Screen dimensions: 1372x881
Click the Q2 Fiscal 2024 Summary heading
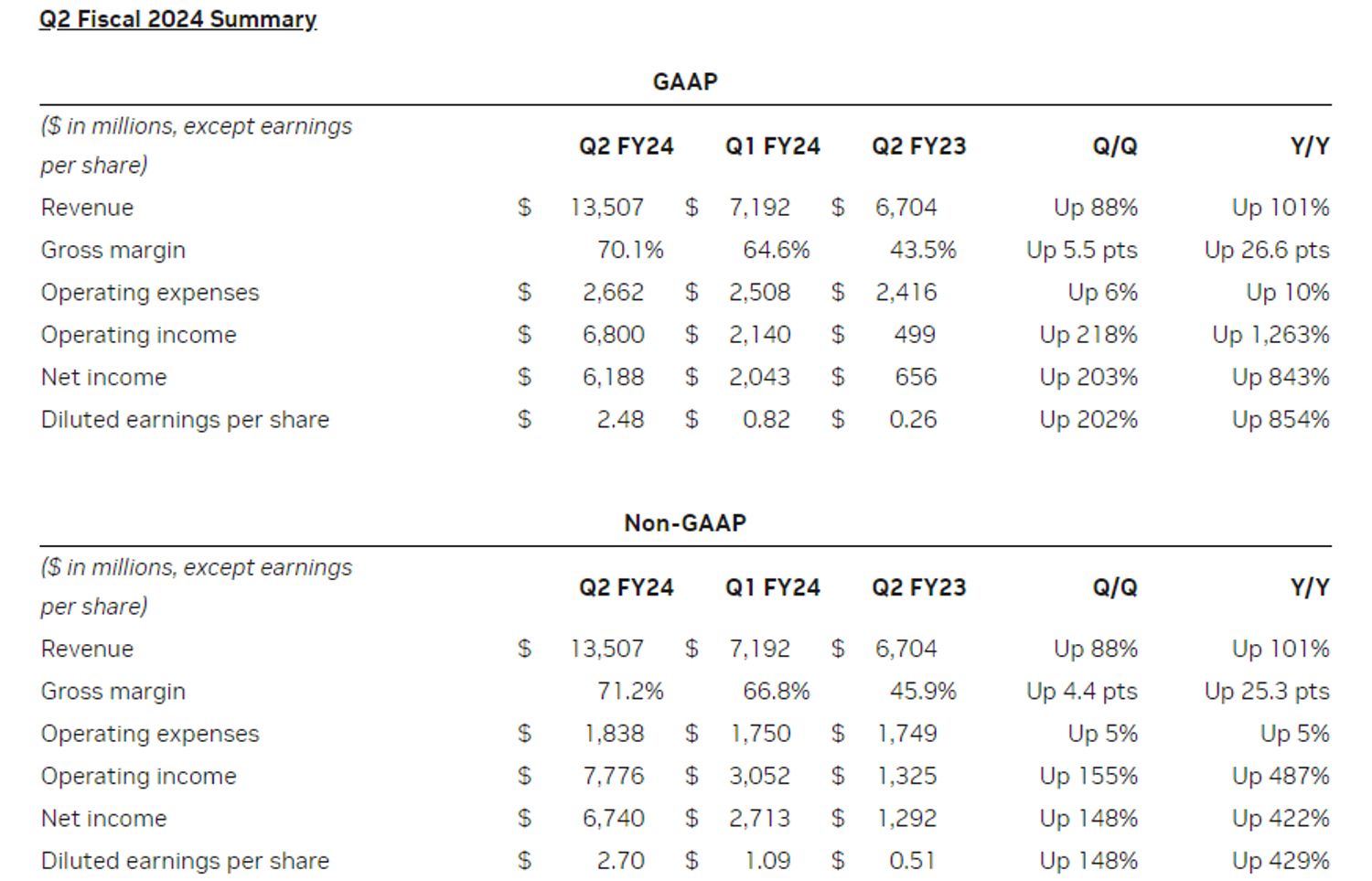tap(177, 19)
